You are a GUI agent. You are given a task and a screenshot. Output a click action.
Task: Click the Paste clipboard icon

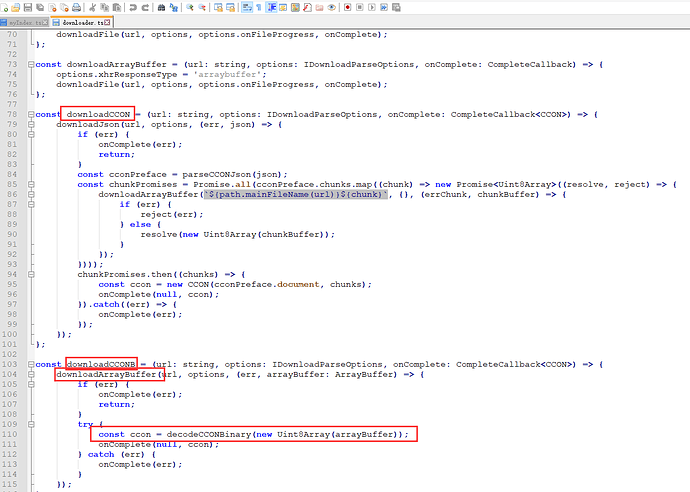(x=117, y=7)
